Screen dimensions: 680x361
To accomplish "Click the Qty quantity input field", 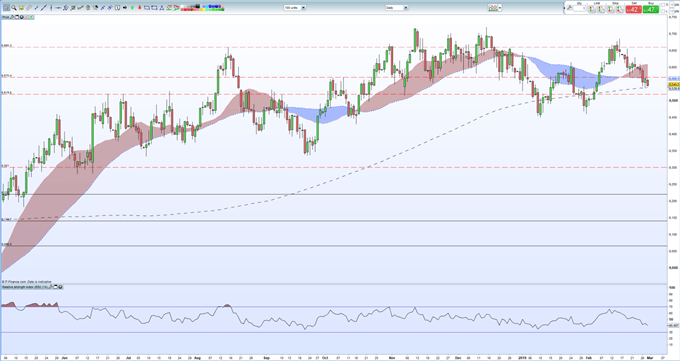I will click(579, 8).
